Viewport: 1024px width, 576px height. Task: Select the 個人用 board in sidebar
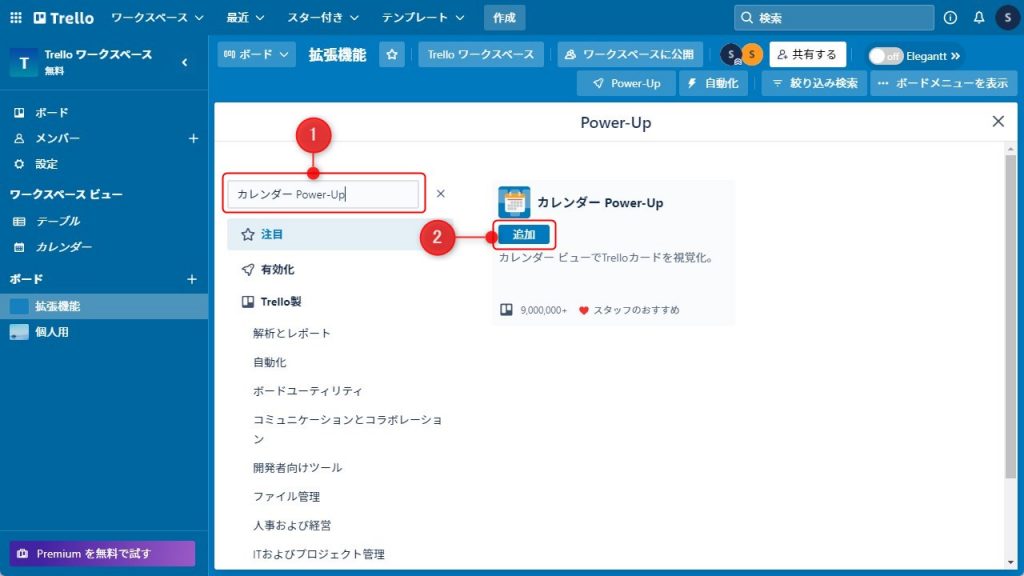[x=104, y=332]
